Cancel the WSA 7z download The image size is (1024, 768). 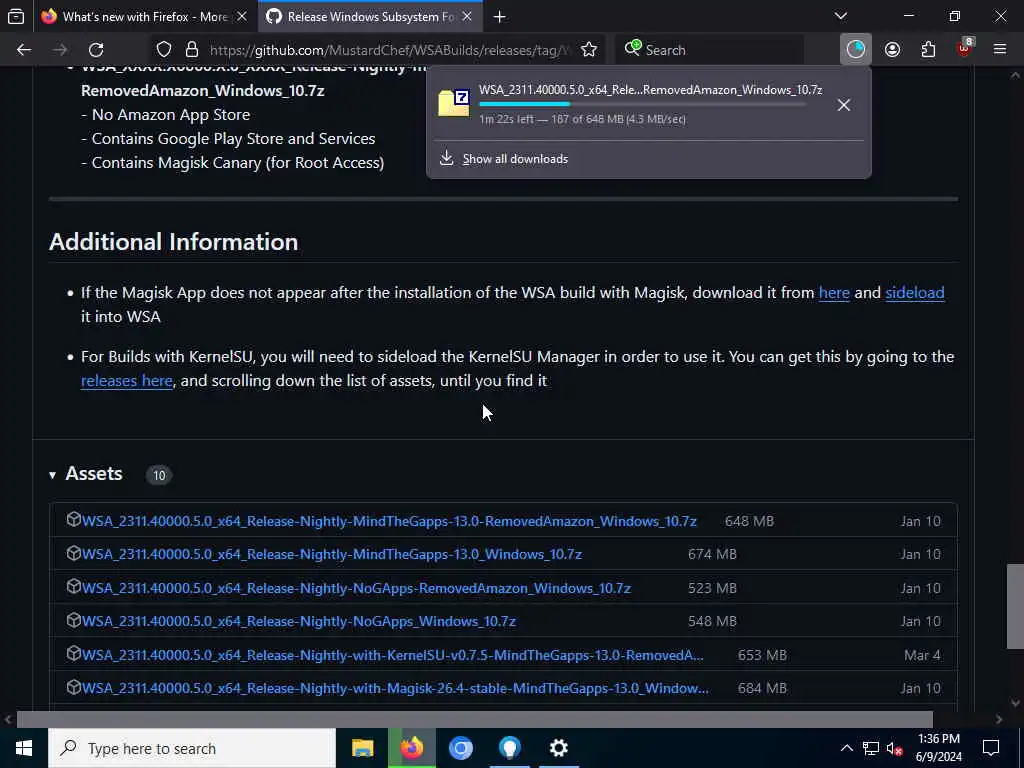pyautogui.click(x=844, y=104)
